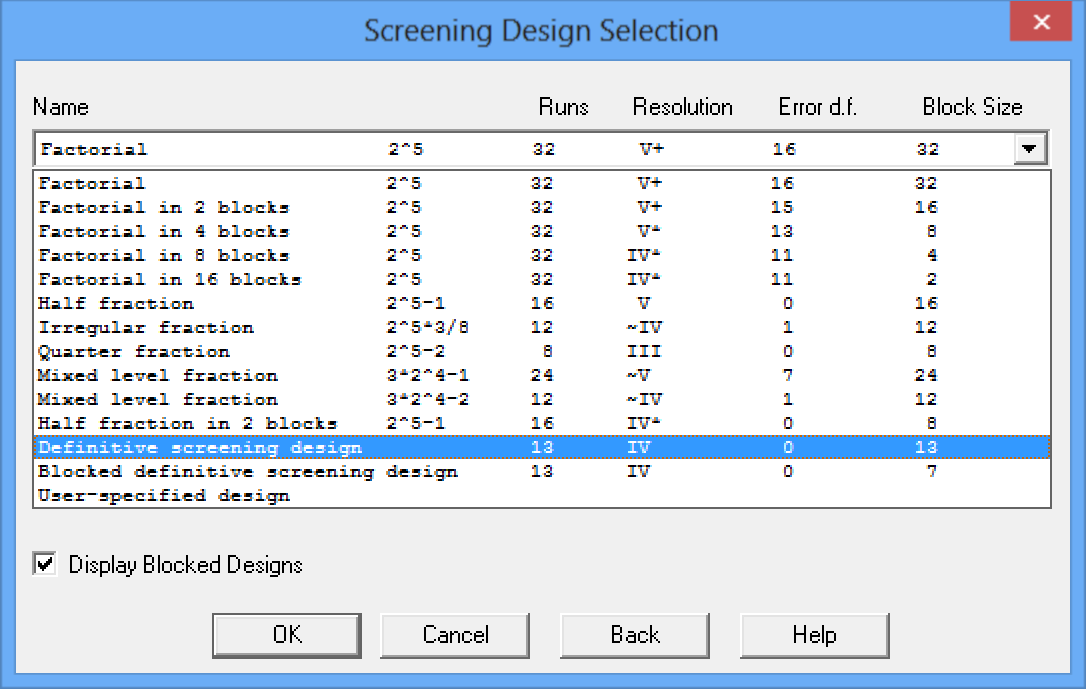Cancel the screening design selection
The image size is (1086, 689).
(x=455, y=634)
